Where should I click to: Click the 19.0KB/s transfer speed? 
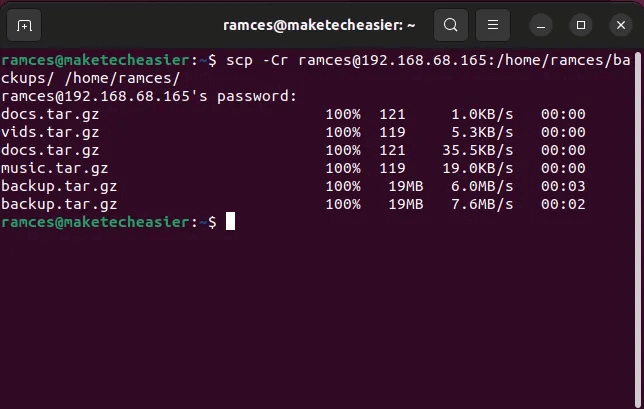point(478,168)
